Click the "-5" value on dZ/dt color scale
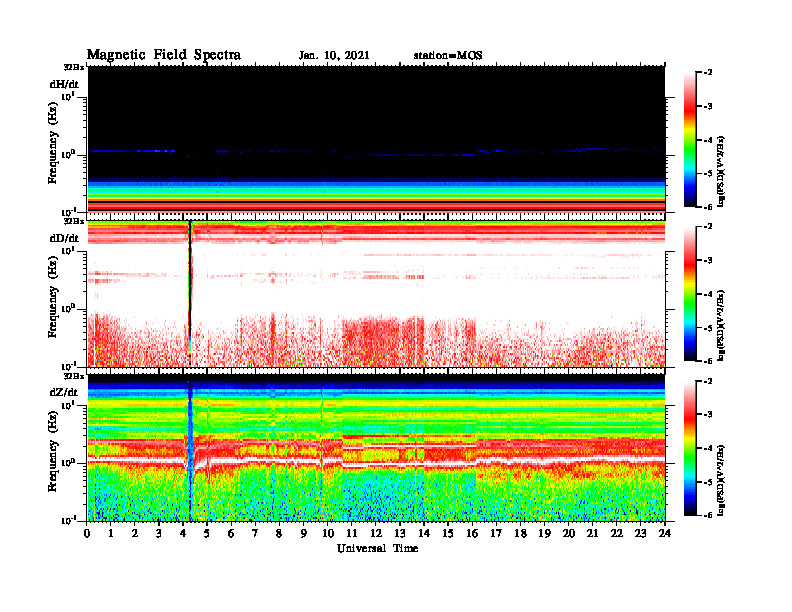Viewport: 792px width, 612px height. (x=709, y=482)
